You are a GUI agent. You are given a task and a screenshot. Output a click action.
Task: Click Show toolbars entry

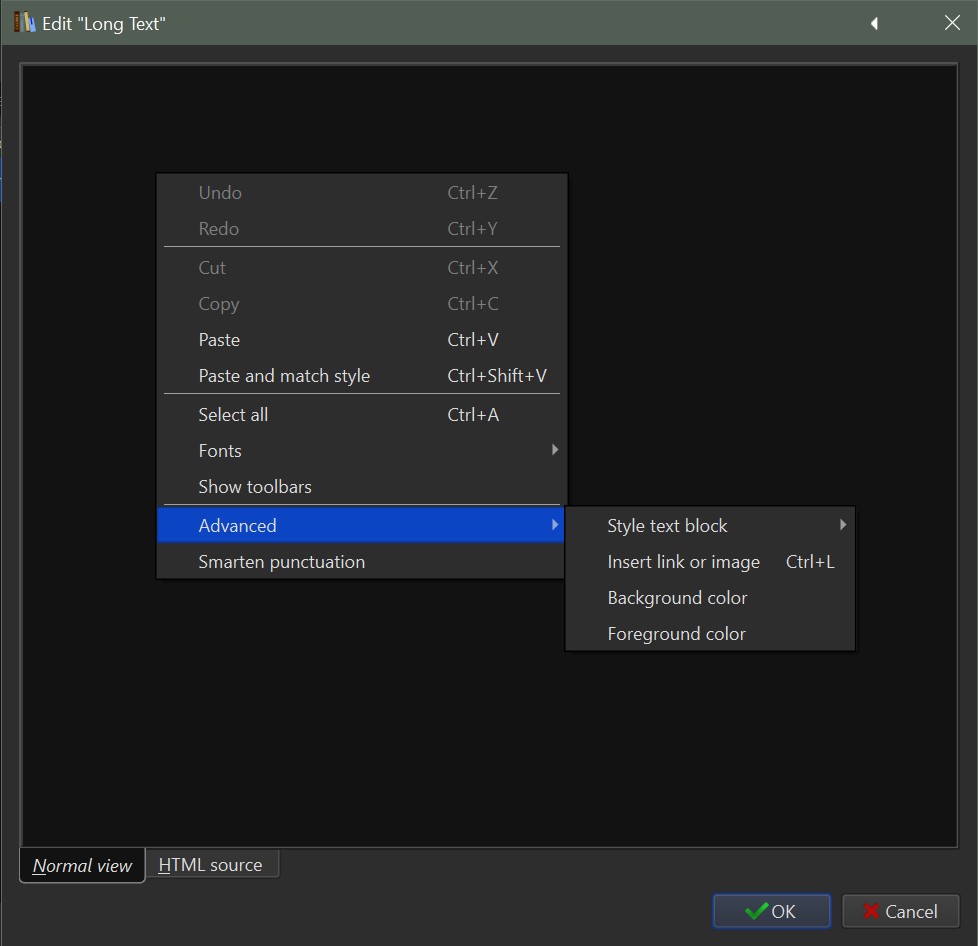[361, 487]
